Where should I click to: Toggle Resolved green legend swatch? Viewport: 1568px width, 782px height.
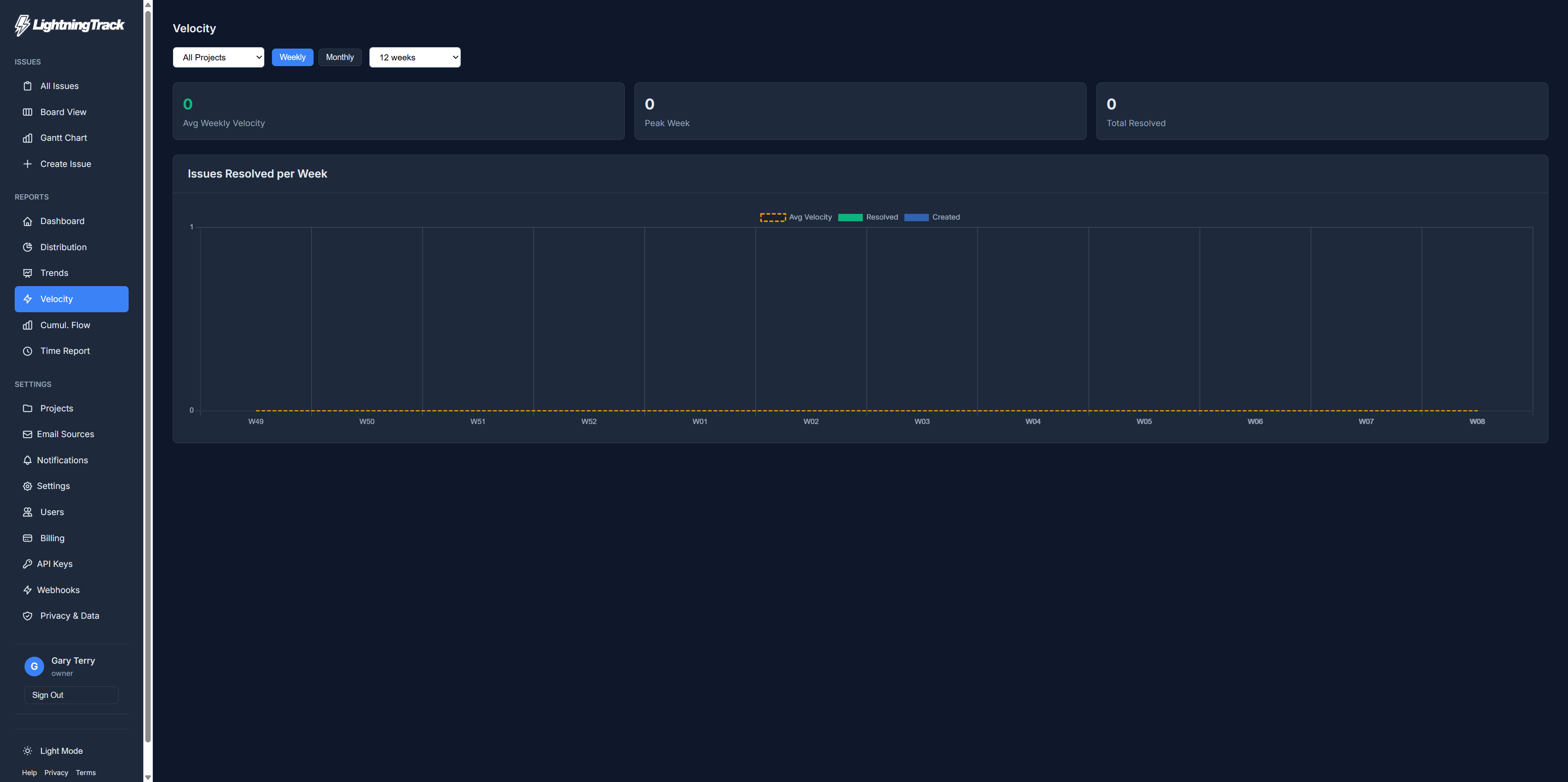point(850,217)
